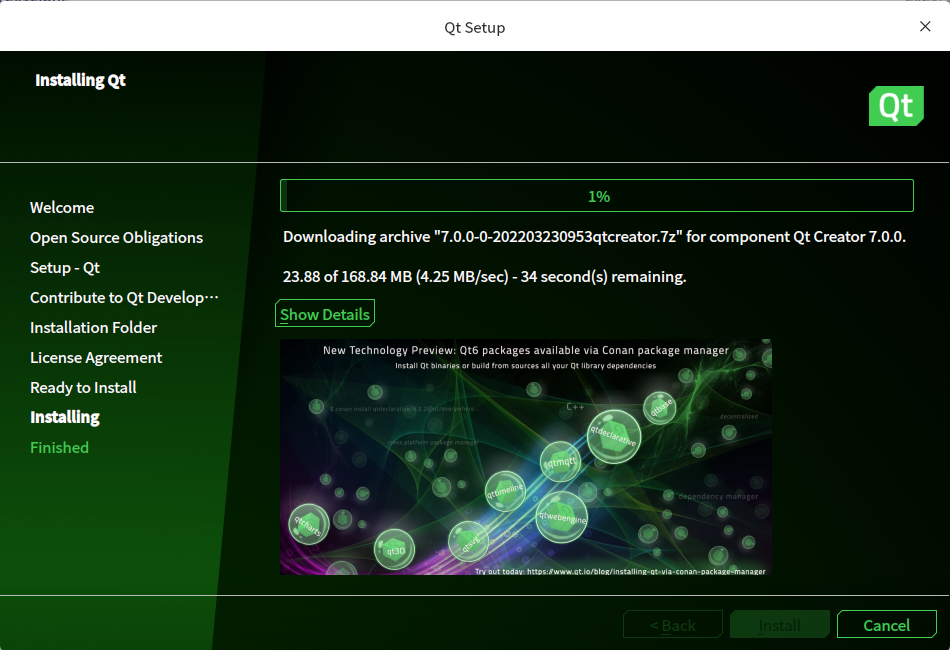Click the Qt logo in the header
This screenshot has height=650, width=950.
point(896,105)
